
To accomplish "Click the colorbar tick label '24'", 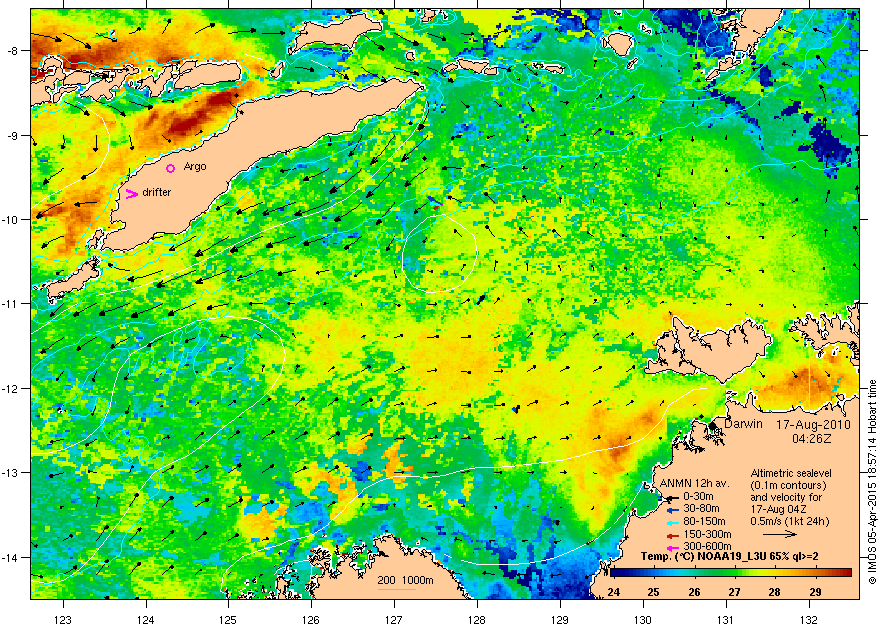I will coord(614,592).
